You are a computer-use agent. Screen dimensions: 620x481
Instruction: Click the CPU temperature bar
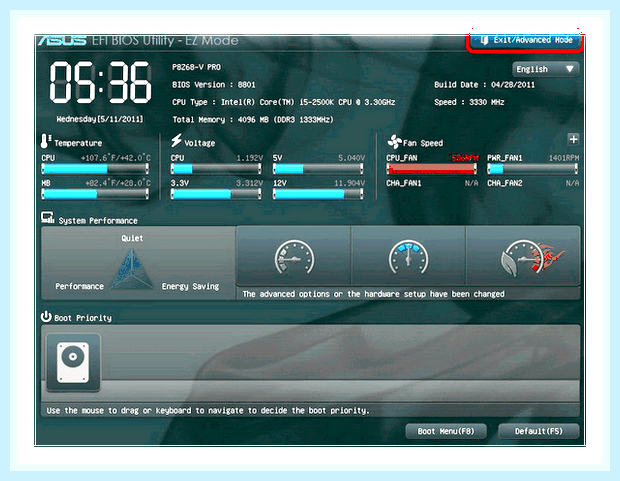coord(95,169)
